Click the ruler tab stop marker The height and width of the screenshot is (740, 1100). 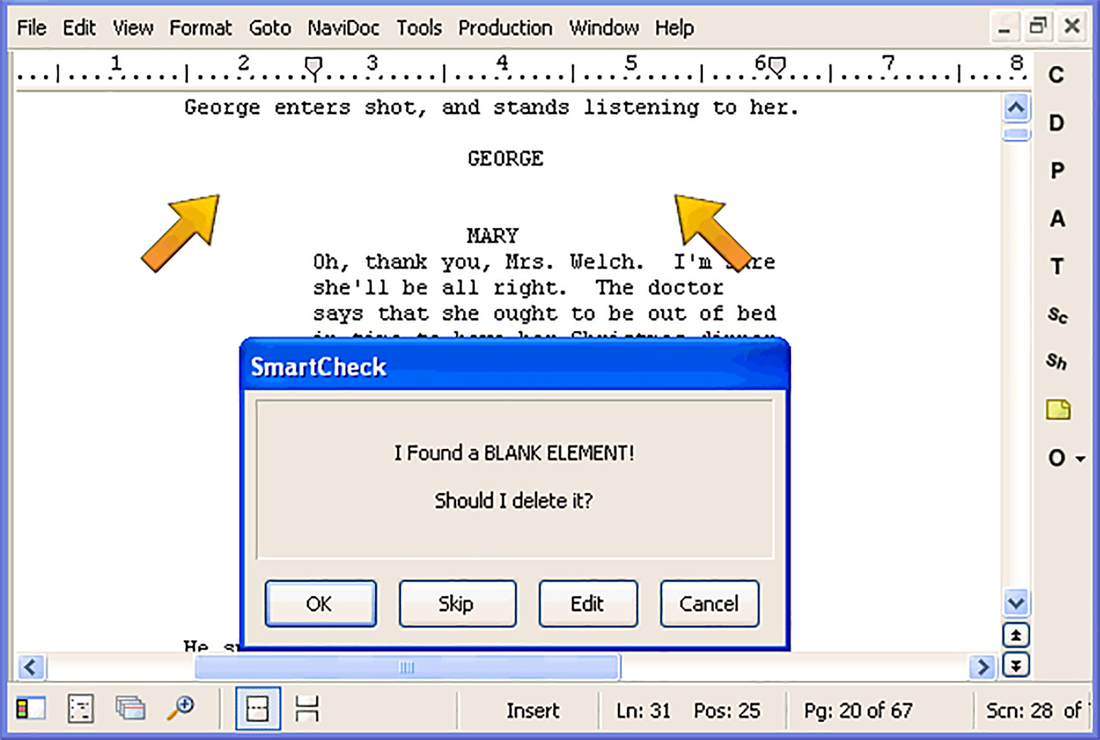click(x=313, y=64)
